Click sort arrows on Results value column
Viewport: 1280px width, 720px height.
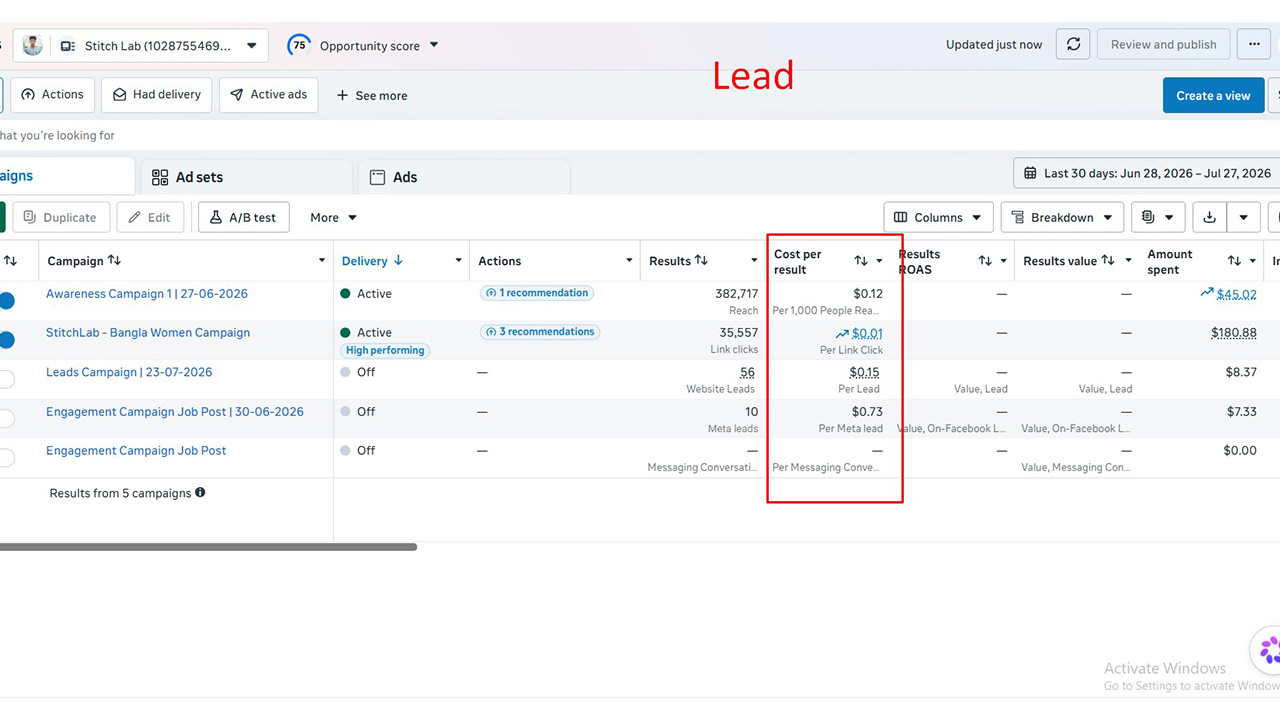click(x=1108, y=260)
